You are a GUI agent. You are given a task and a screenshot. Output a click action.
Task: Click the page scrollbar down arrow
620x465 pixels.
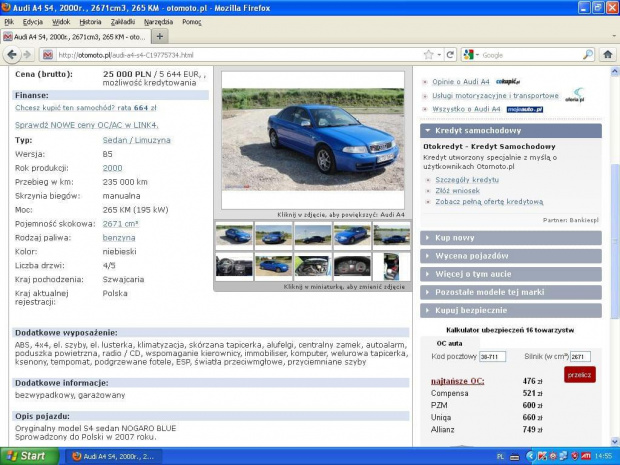coord(615,441)
